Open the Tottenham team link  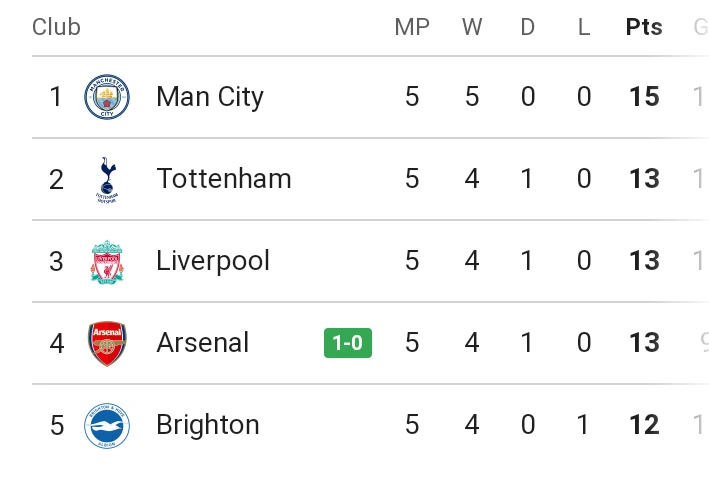pyautogui.click(x=224, y=179)
